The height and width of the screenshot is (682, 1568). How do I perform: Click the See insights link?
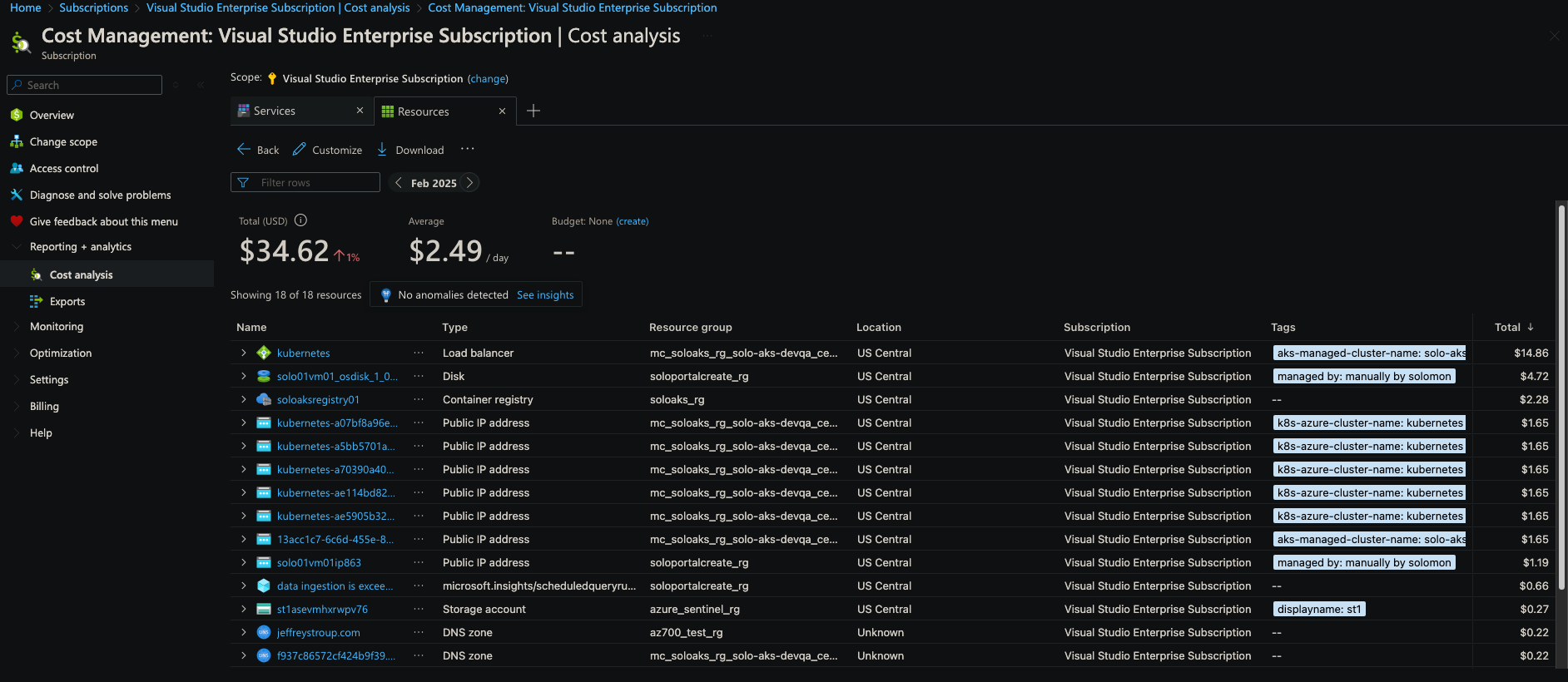(x=545, y=295)
